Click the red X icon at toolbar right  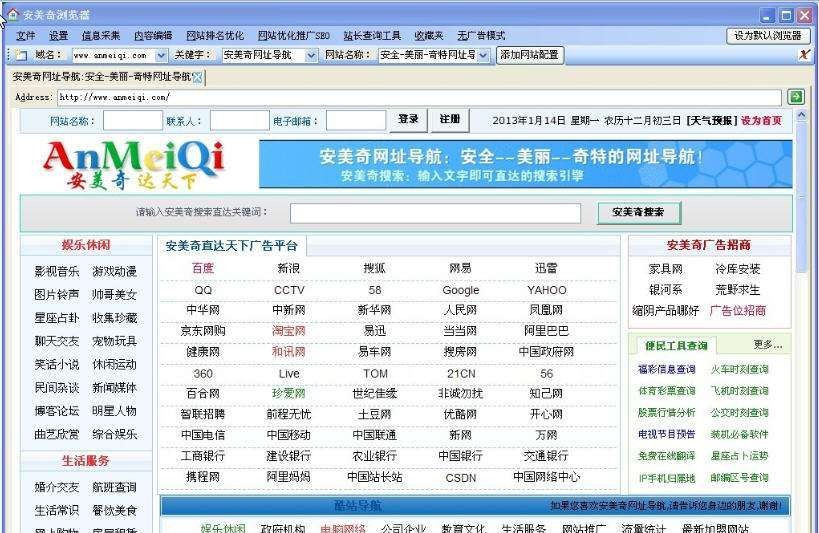pos(805,54)
